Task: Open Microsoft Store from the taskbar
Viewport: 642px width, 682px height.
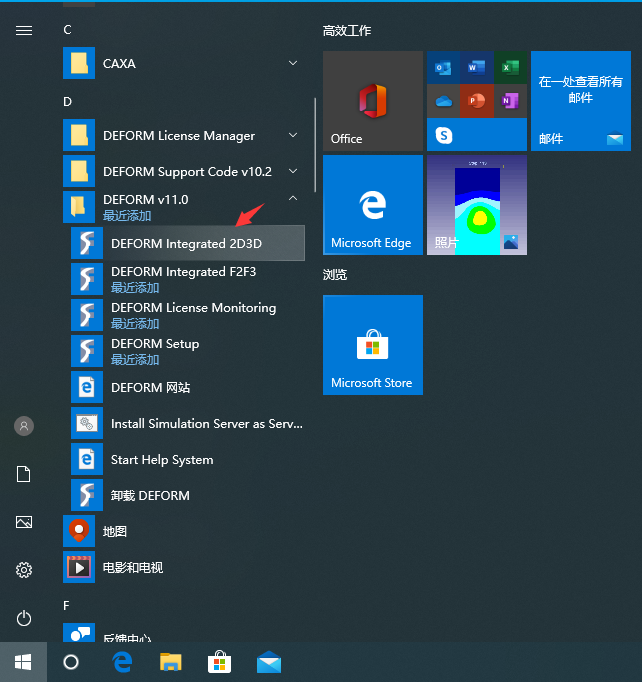Action: pos(219,662)
